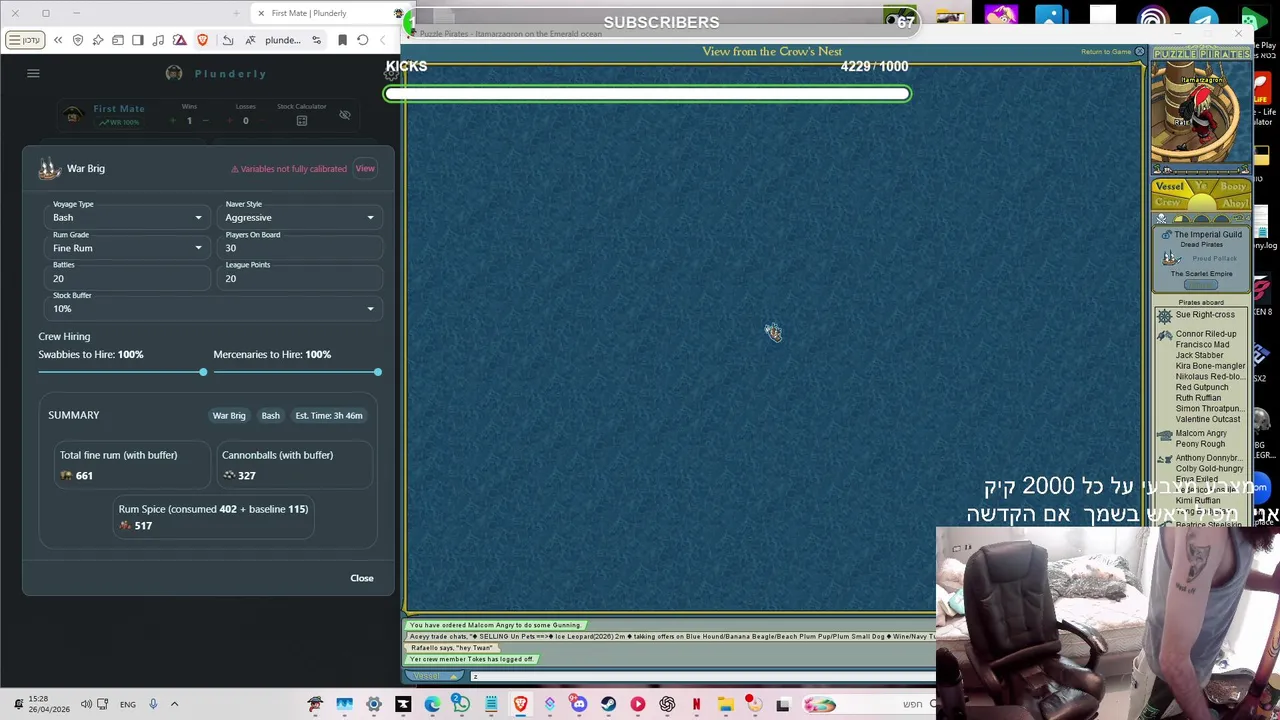Viewport: 1280px width, 720px height.
Task: Select the Vessel tab in Puzzle Pirates
Action: pos(1169,186)
